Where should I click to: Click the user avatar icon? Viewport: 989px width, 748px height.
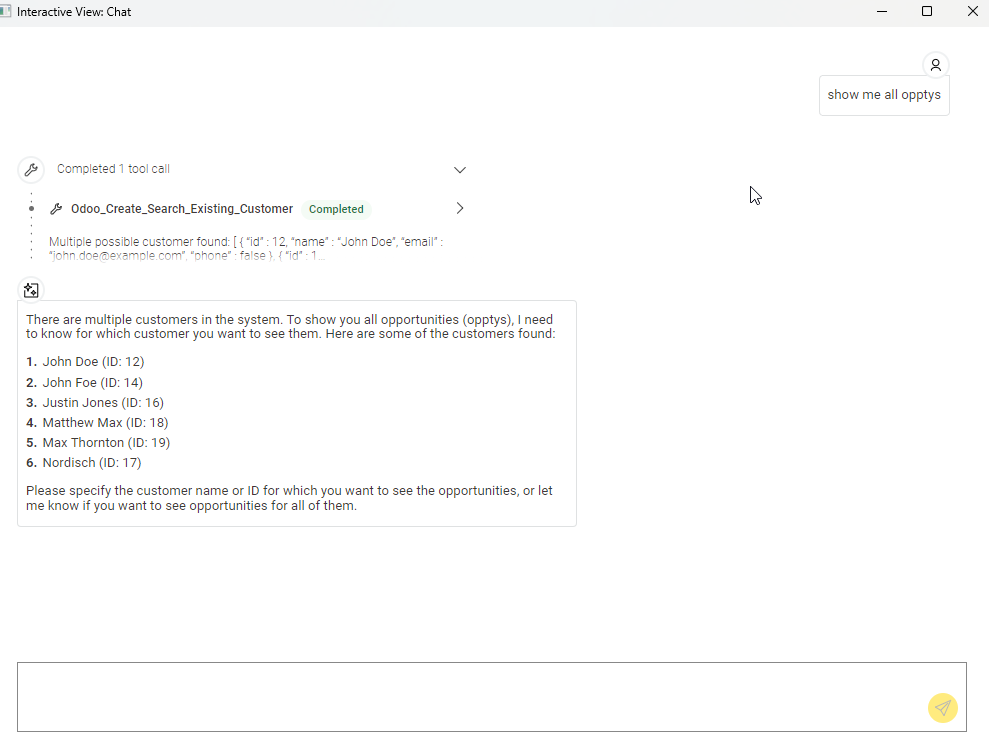click(935, 65)
